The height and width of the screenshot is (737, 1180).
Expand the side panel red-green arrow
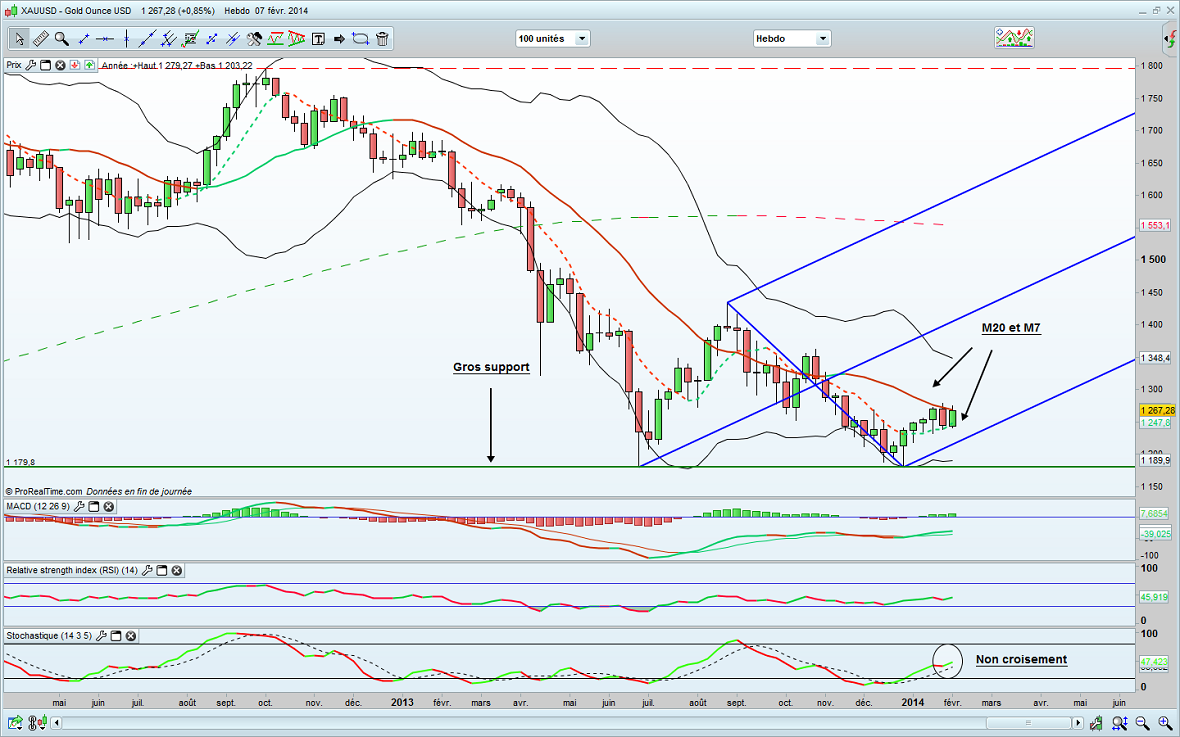[x=1169, y=39]
